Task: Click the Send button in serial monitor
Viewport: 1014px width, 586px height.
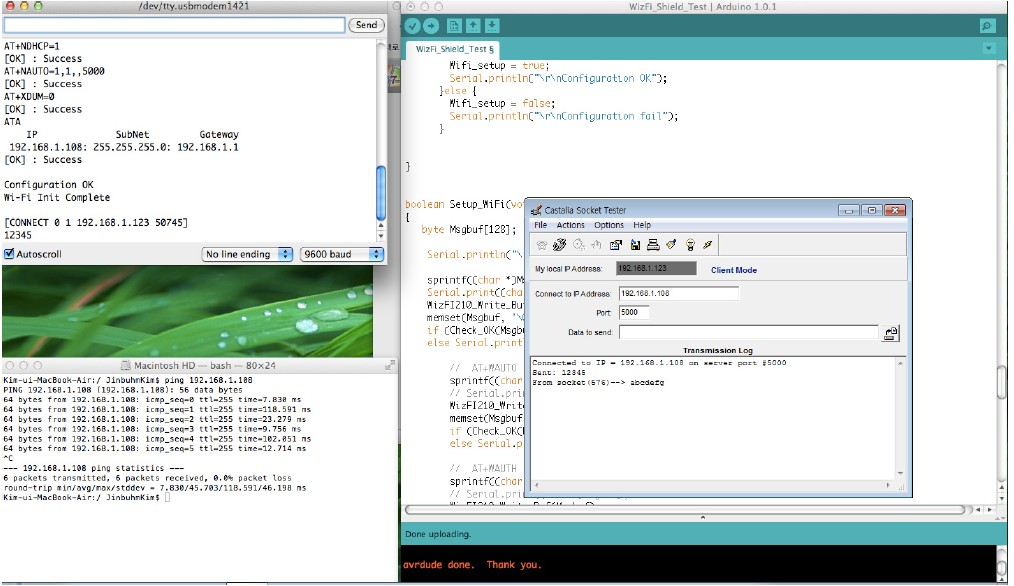Action: point(367,25)
